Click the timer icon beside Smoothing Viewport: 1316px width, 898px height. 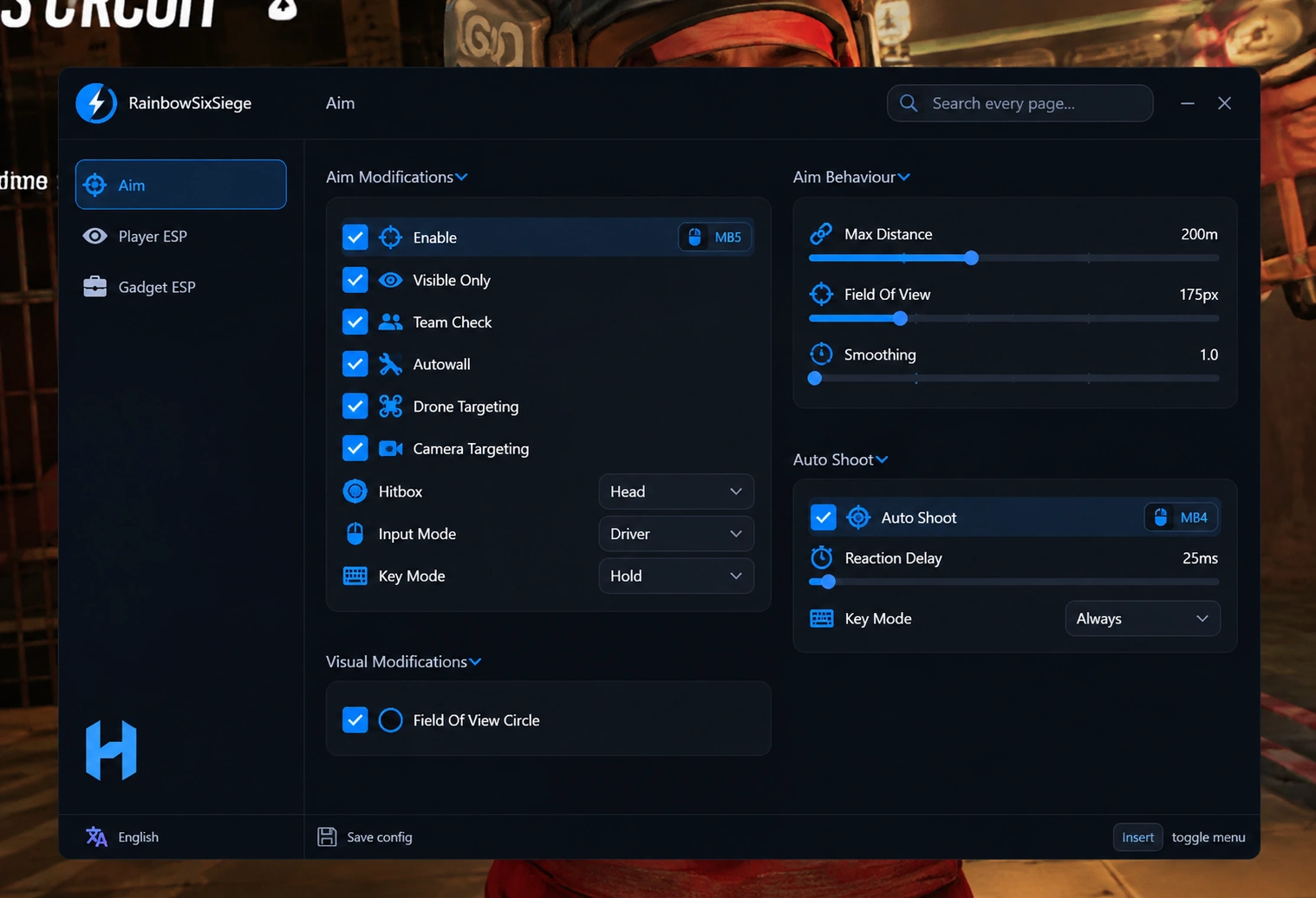[821, 354]
